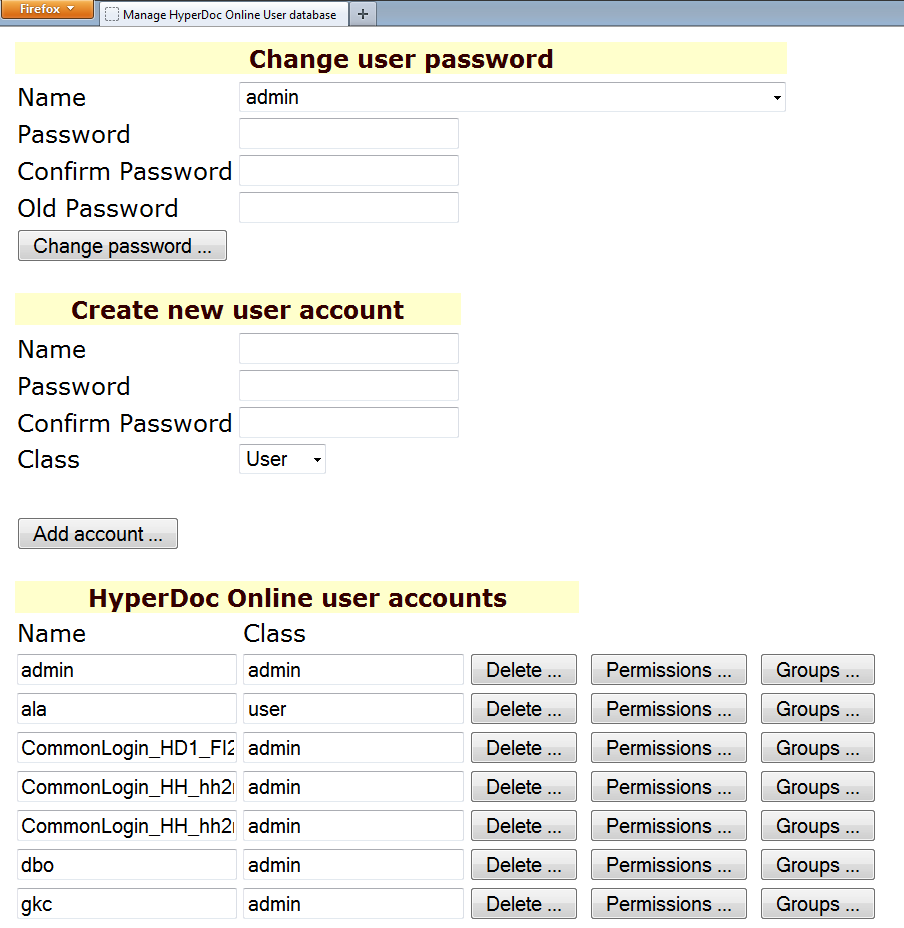Click the Change password ... button
This screenshot has width=904, height=928.
click(x=123, y=246)
